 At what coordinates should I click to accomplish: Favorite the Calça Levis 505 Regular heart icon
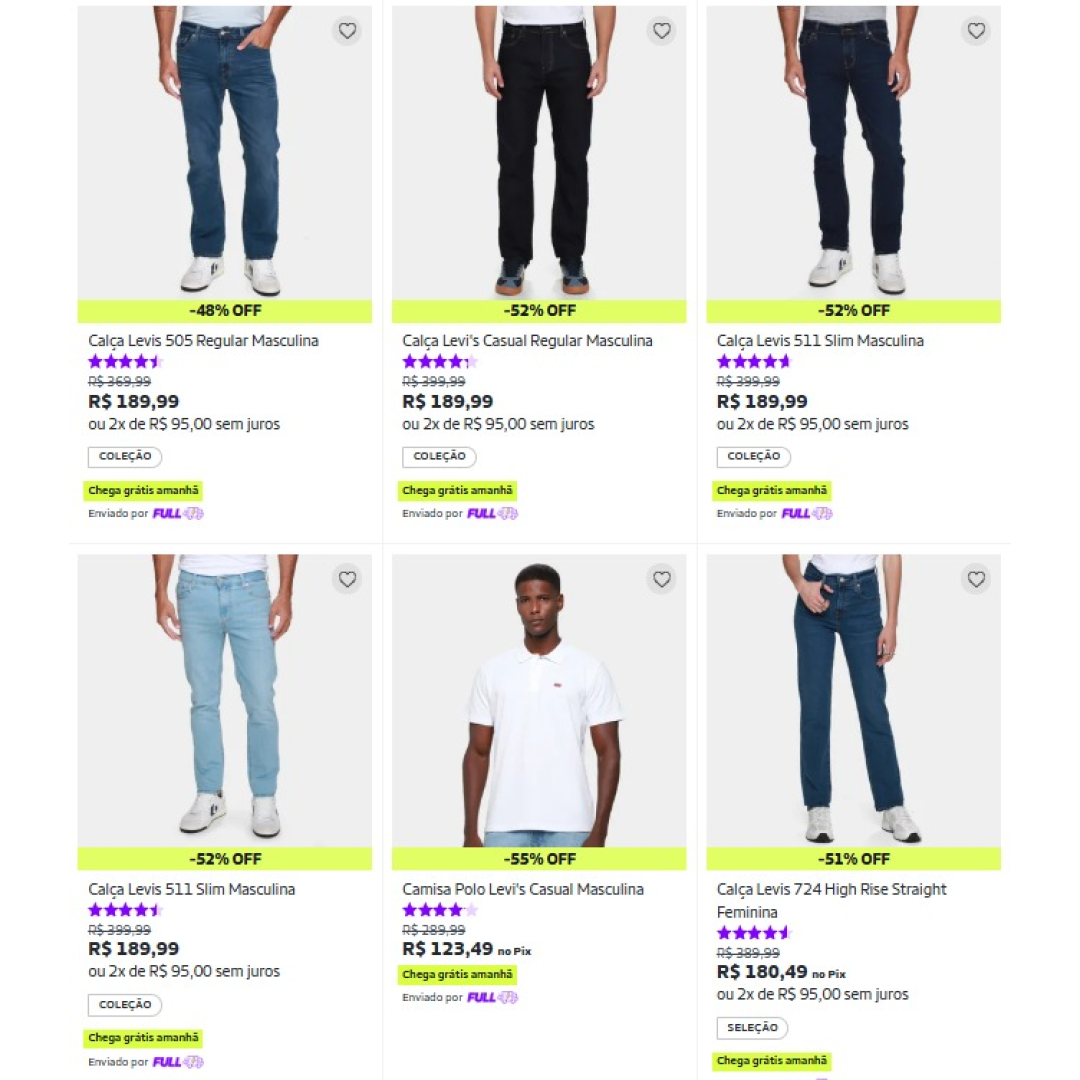tap(347, 31)
